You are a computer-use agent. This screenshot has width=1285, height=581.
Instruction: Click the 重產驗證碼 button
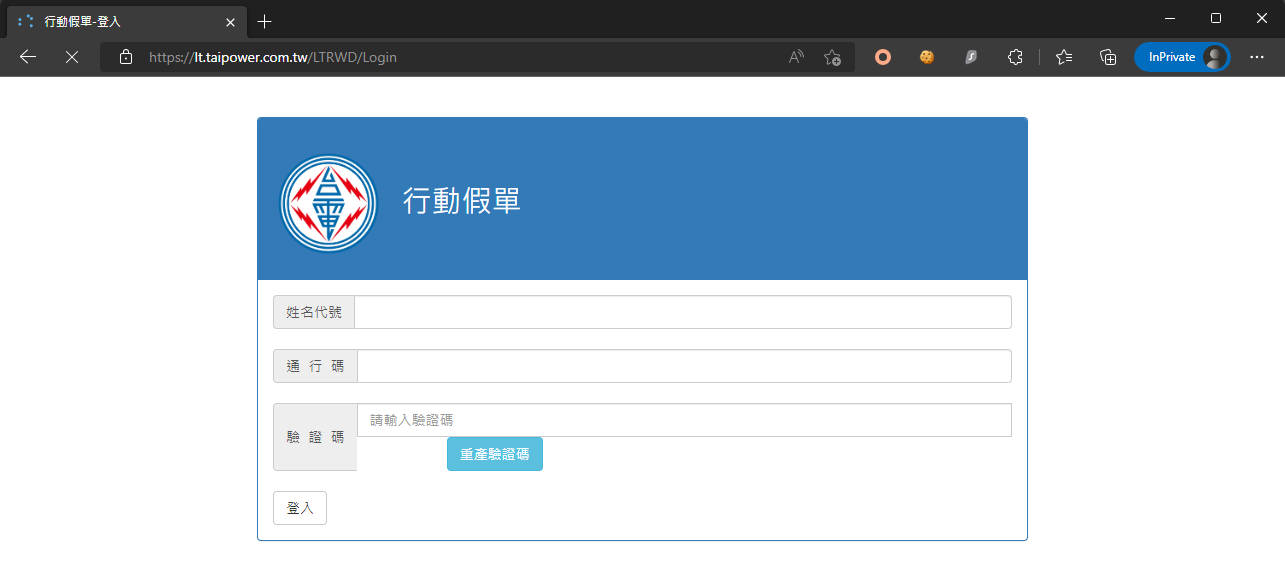point(495,454)
